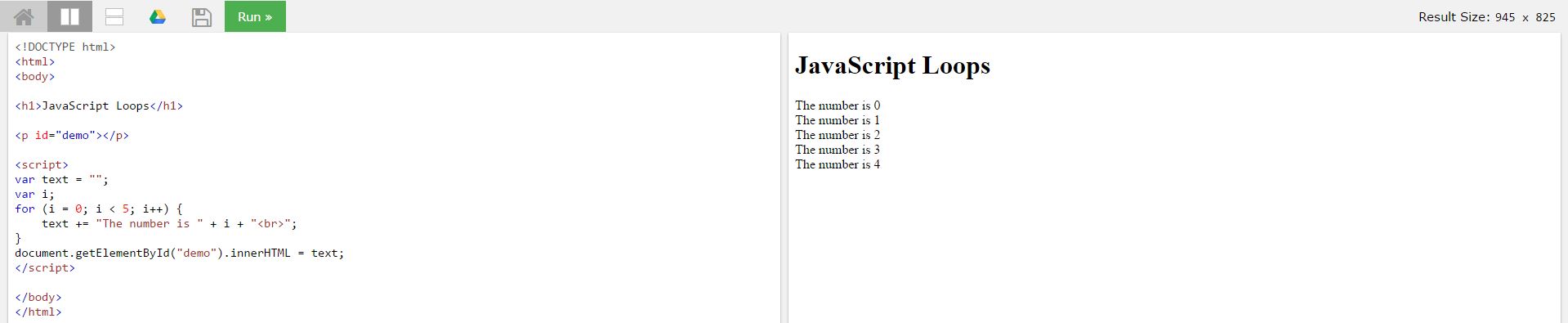Click the floppy disk save icon
The width and height of the screenshot is (1568, 323).
pyautogui.click(x=202, y=16)
